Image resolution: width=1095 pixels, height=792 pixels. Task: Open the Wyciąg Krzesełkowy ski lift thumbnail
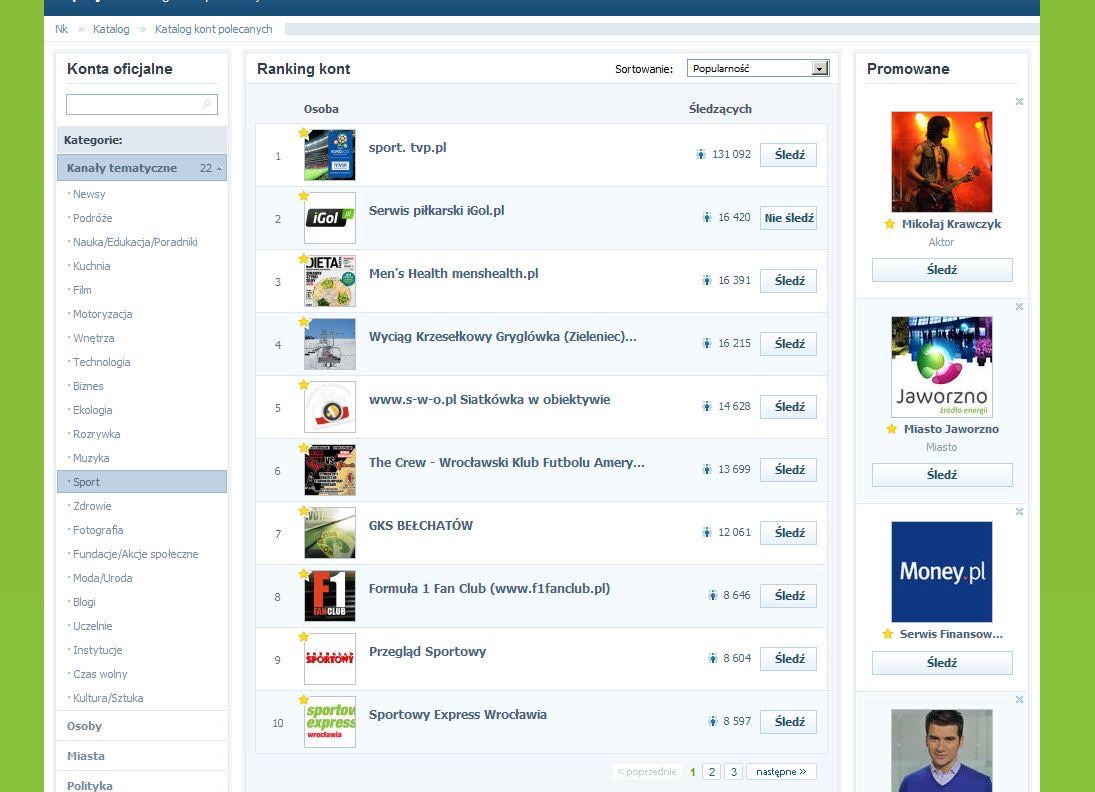(x=330, y=344)
